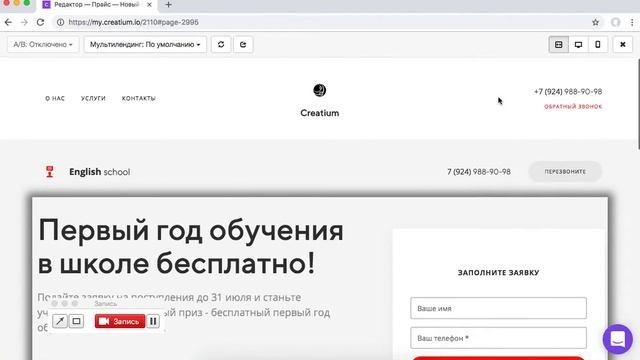Click the red Запись record button

tap(120, 321)
